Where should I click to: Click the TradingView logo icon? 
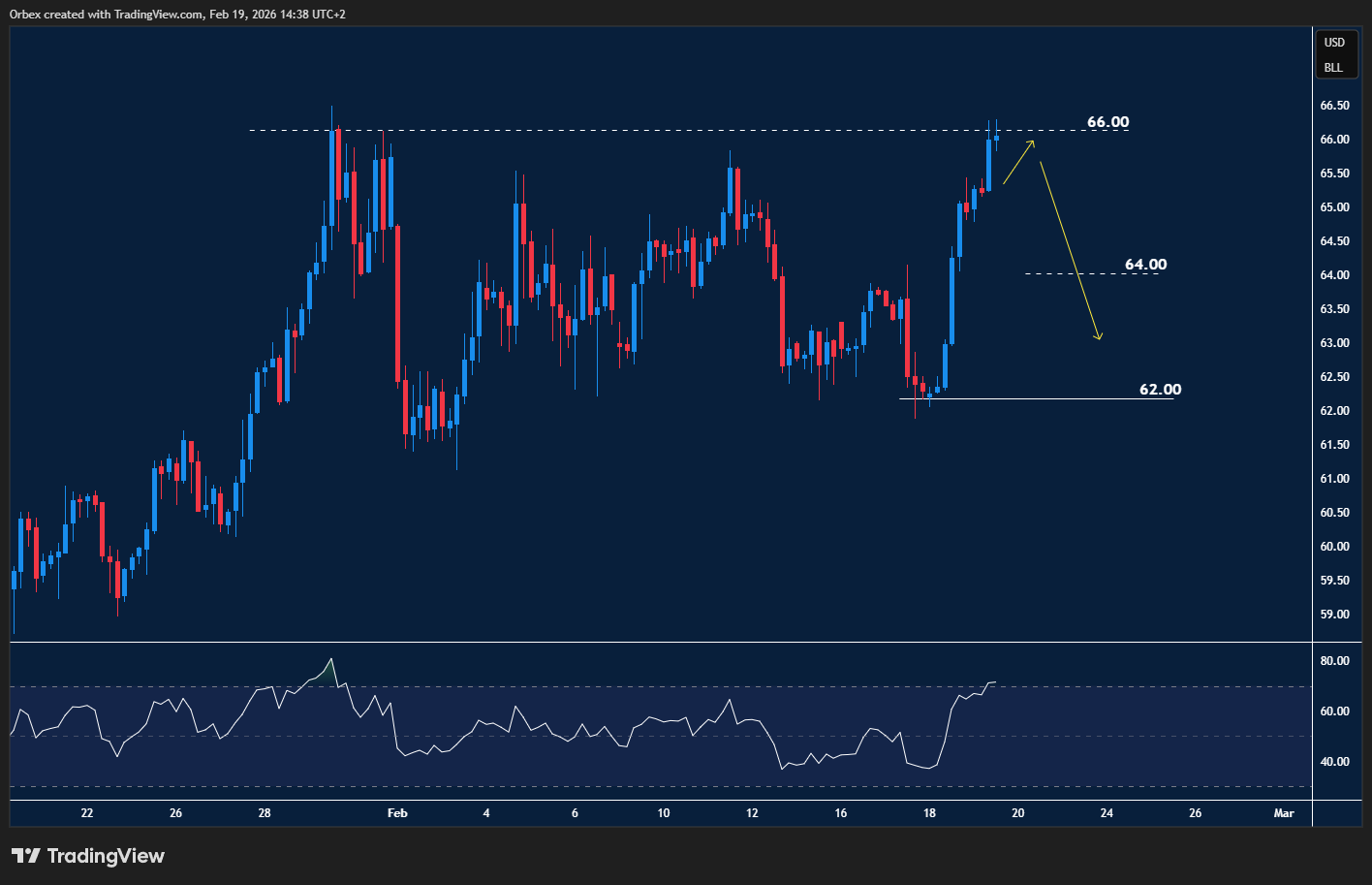tap(26, 856)
